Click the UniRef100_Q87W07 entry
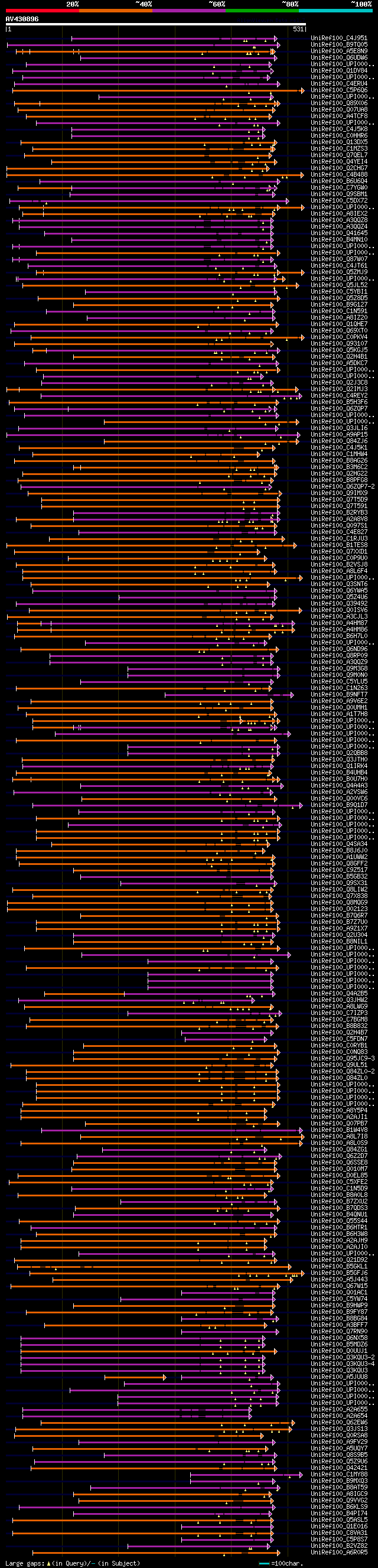Screen dimensions: 378x1568 point(339,259)
